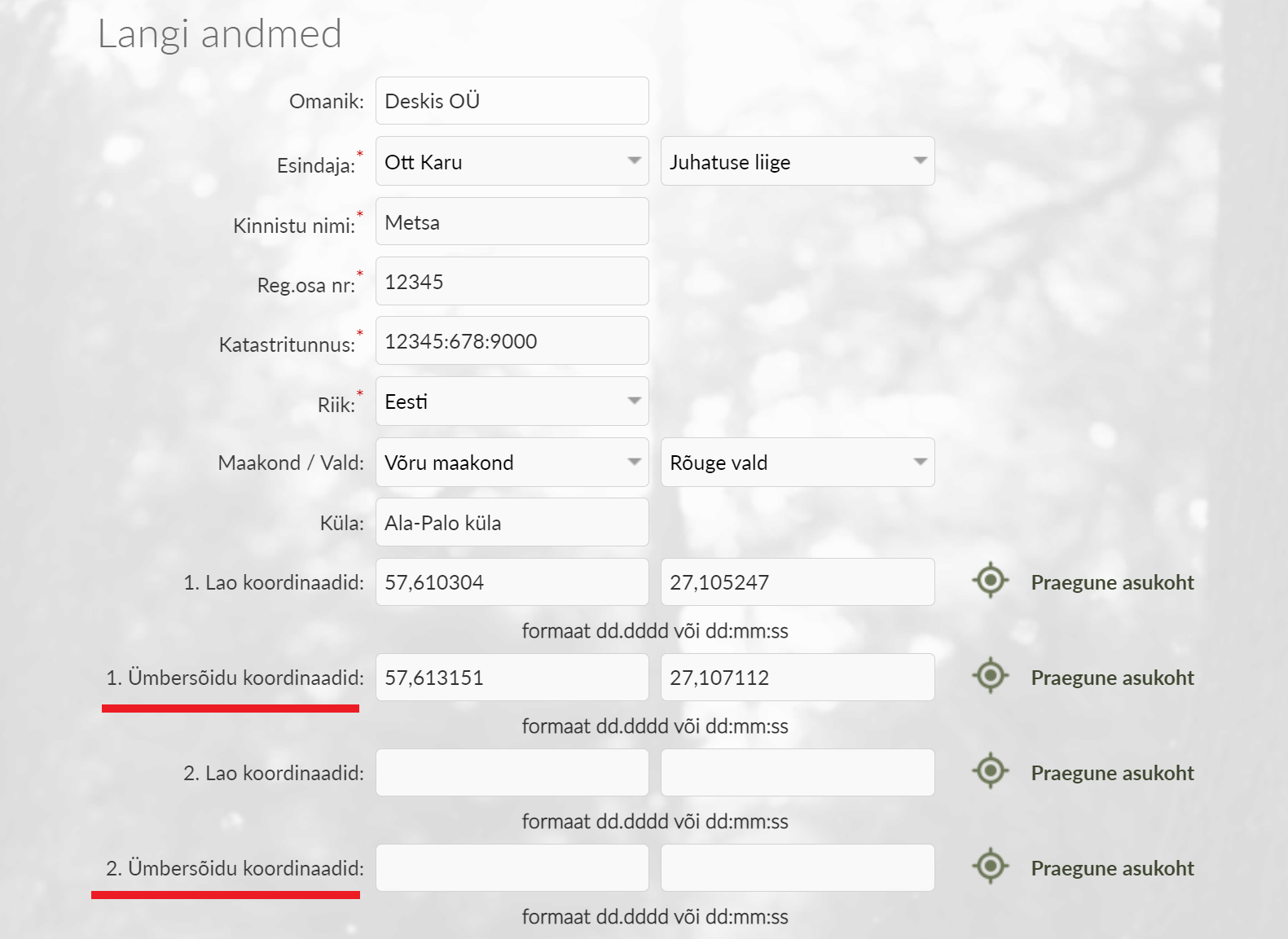
Task: Click the Omanik: label
Action: coord(327,101)
